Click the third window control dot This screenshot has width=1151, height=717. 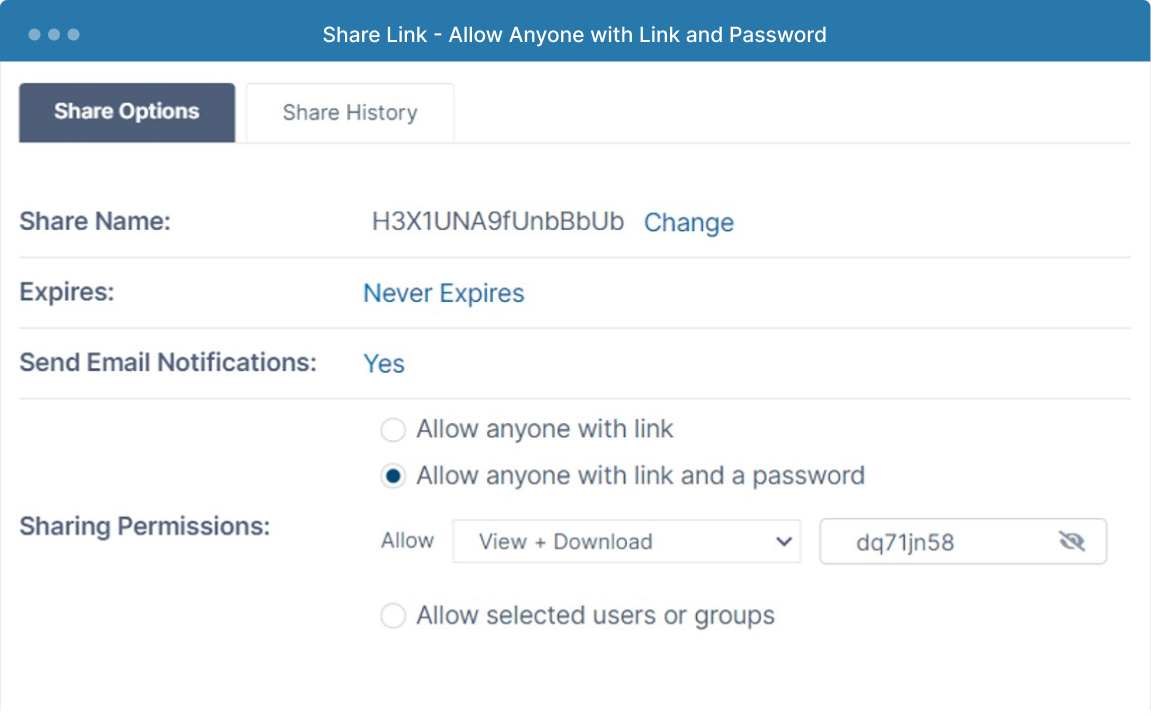coord(73,34)
